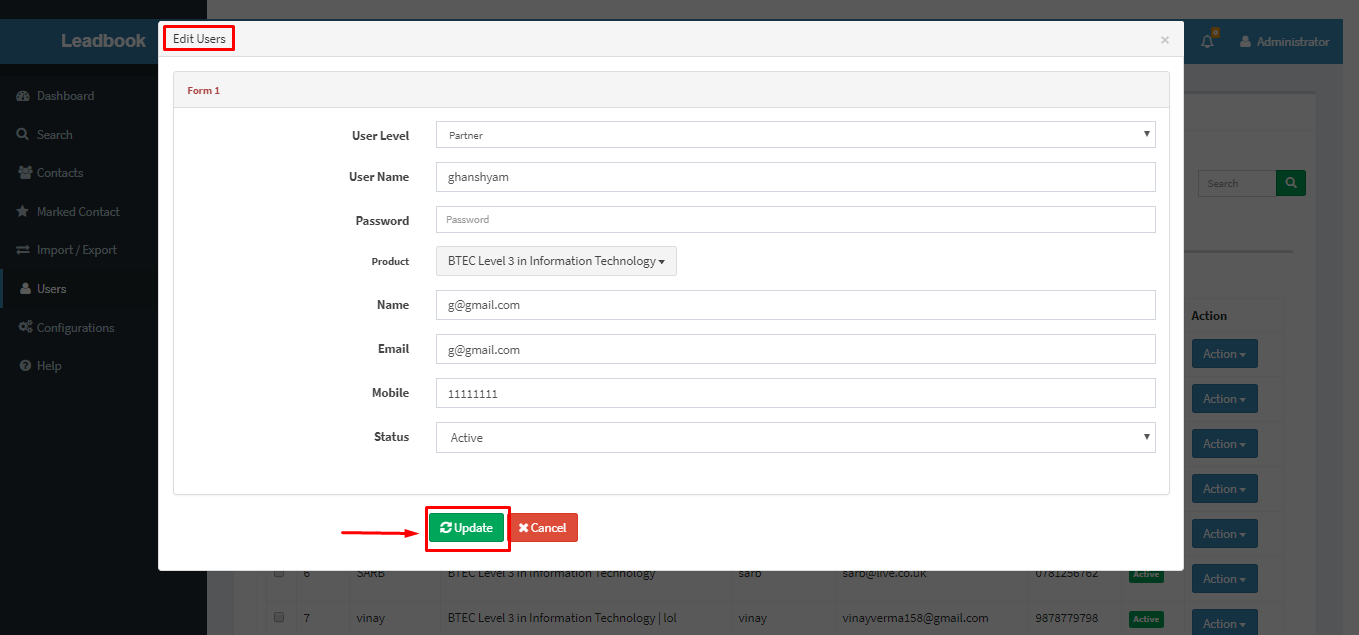Click the Update button
This screenshot has width=1359, height=635.
(466, 528)
